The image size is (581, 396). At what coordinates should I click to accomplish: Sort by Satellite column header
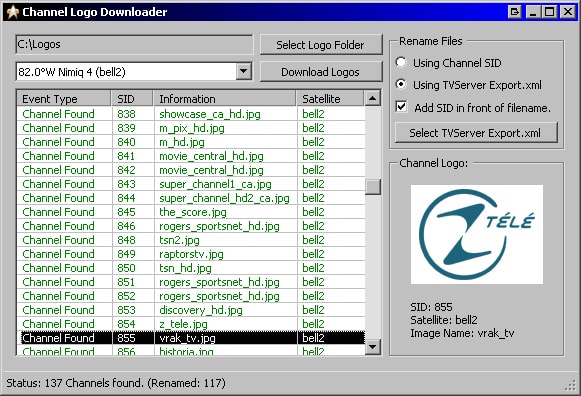pyautogui.click(x=331, y=99)
